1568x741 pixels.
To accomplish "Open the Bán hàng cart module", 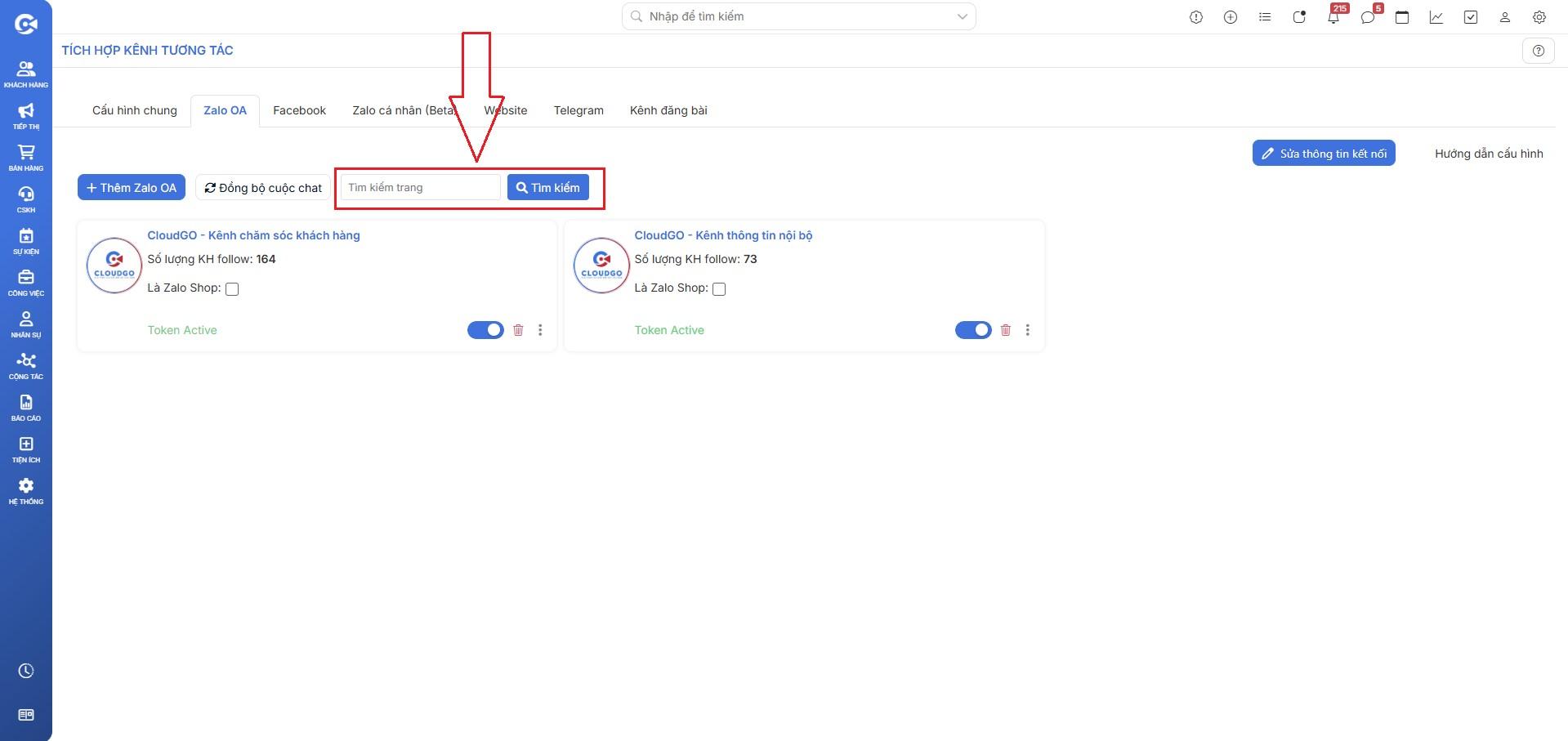I will [26, 157].
